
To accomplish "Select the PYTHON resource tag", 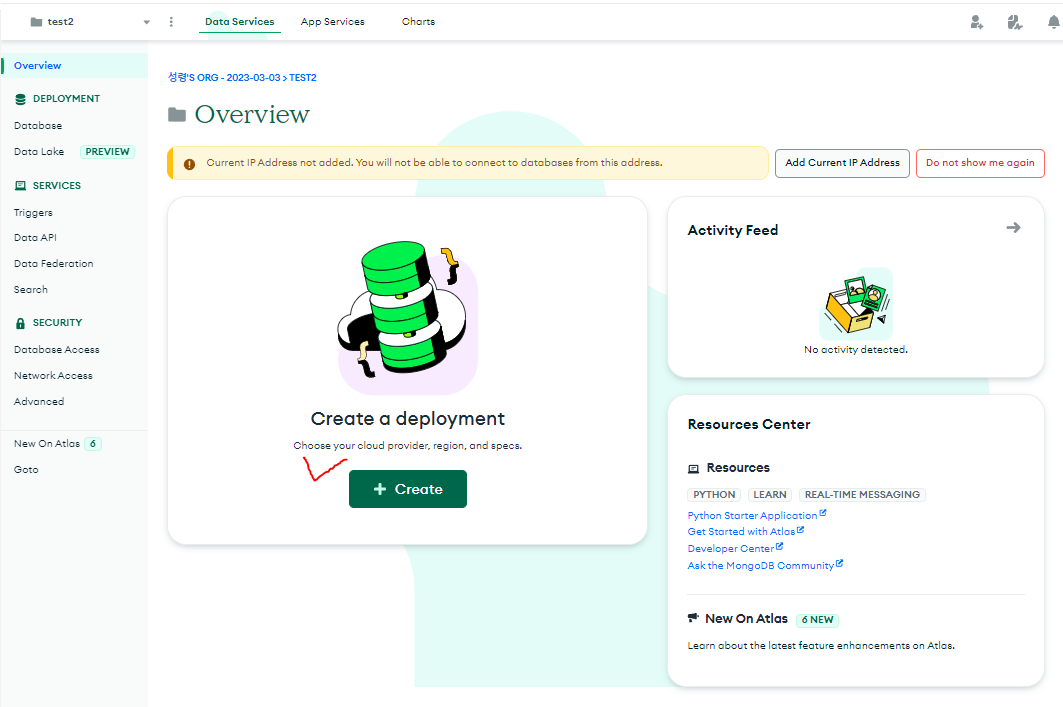I will pyautogui.click(x=714, y=495).
